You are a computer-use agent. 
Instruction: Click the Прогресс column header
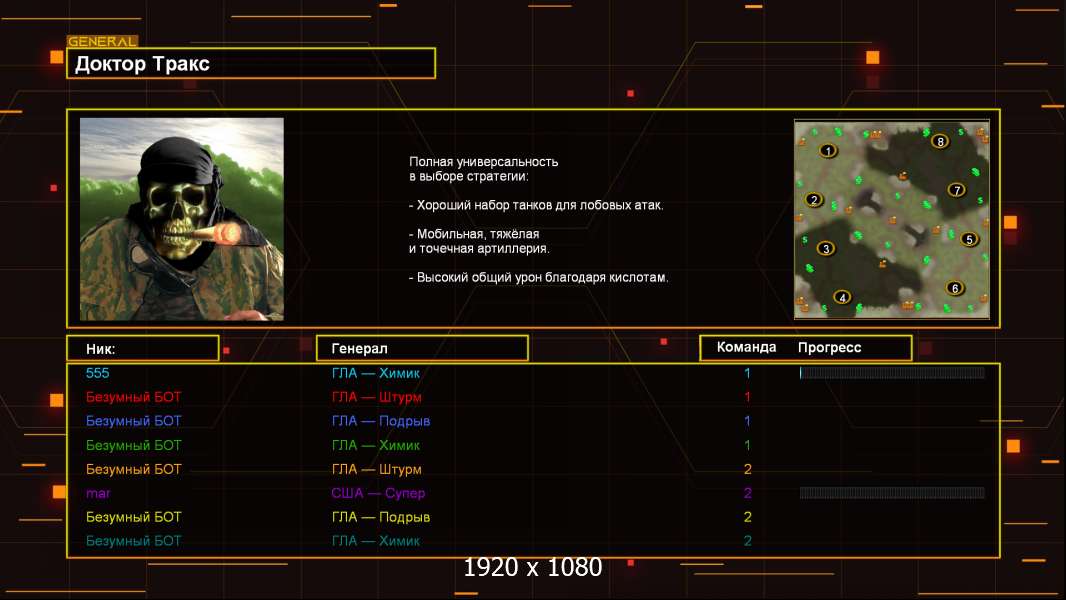point(829,348)
